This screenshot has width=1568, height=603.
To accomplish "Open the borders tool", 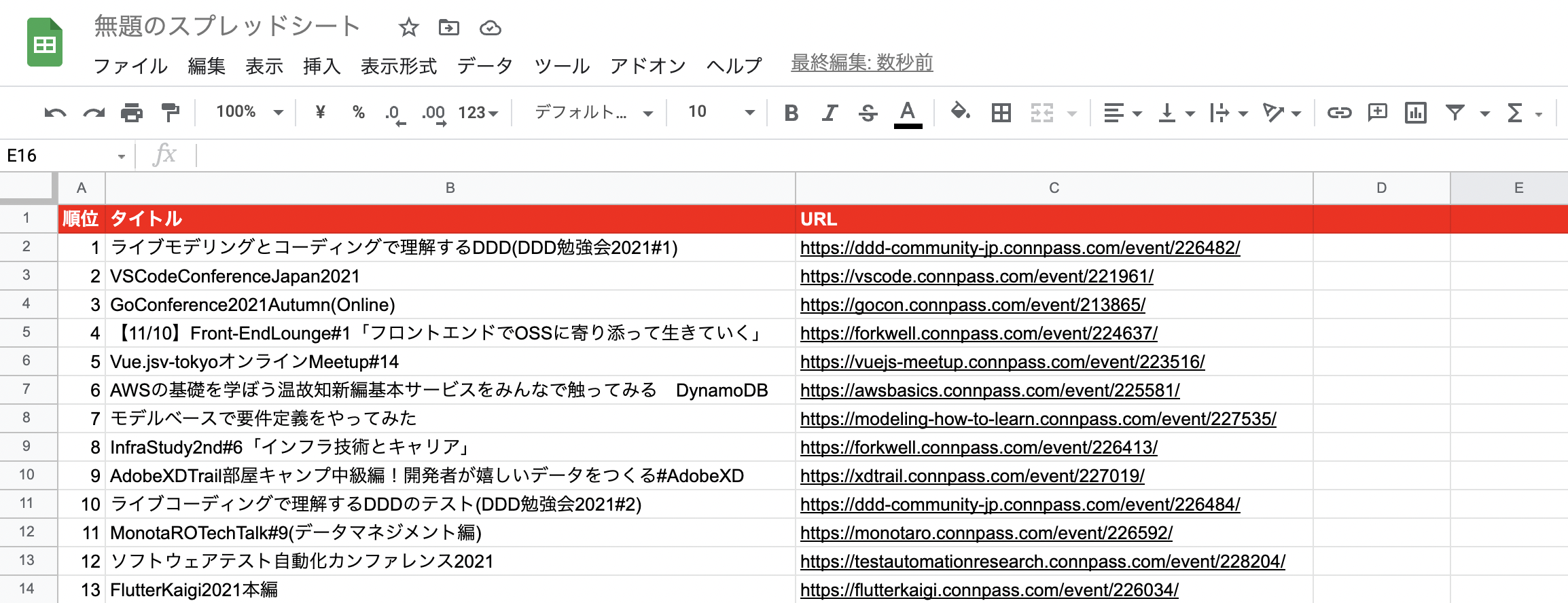I will click(x=1001, y=113).
